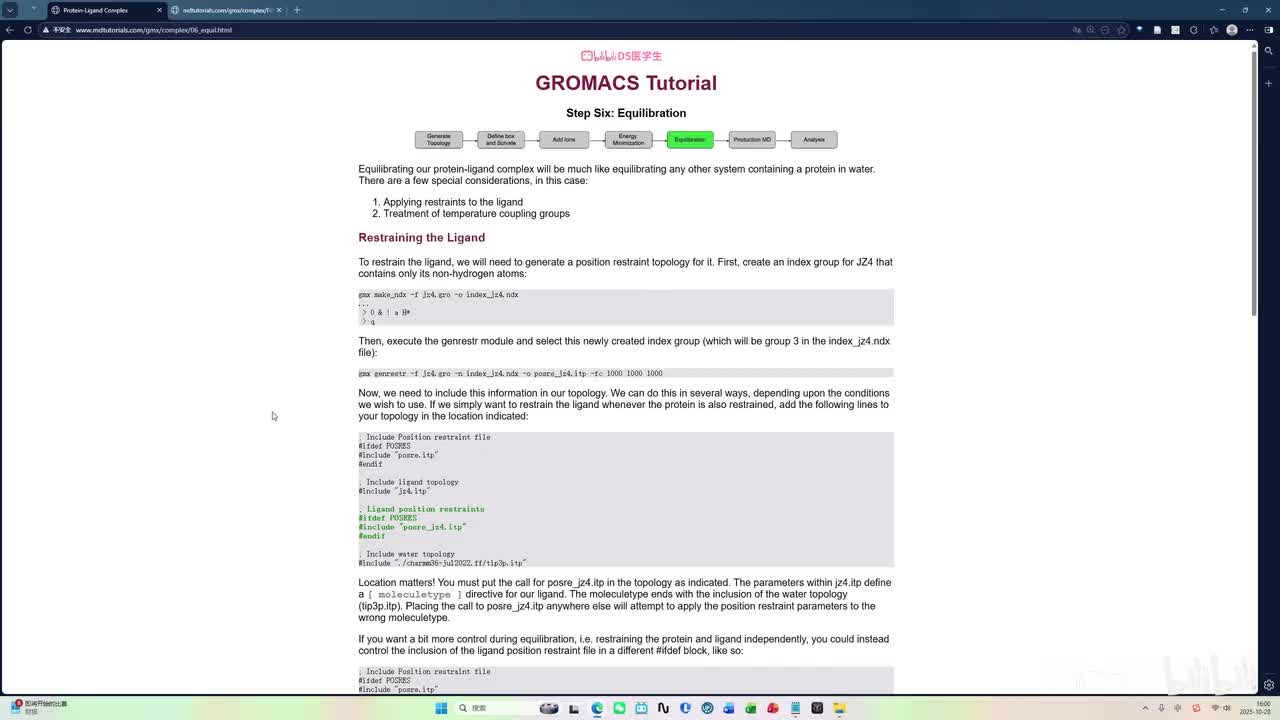Click the 'moleculetype' directive text

click(415, 595)
